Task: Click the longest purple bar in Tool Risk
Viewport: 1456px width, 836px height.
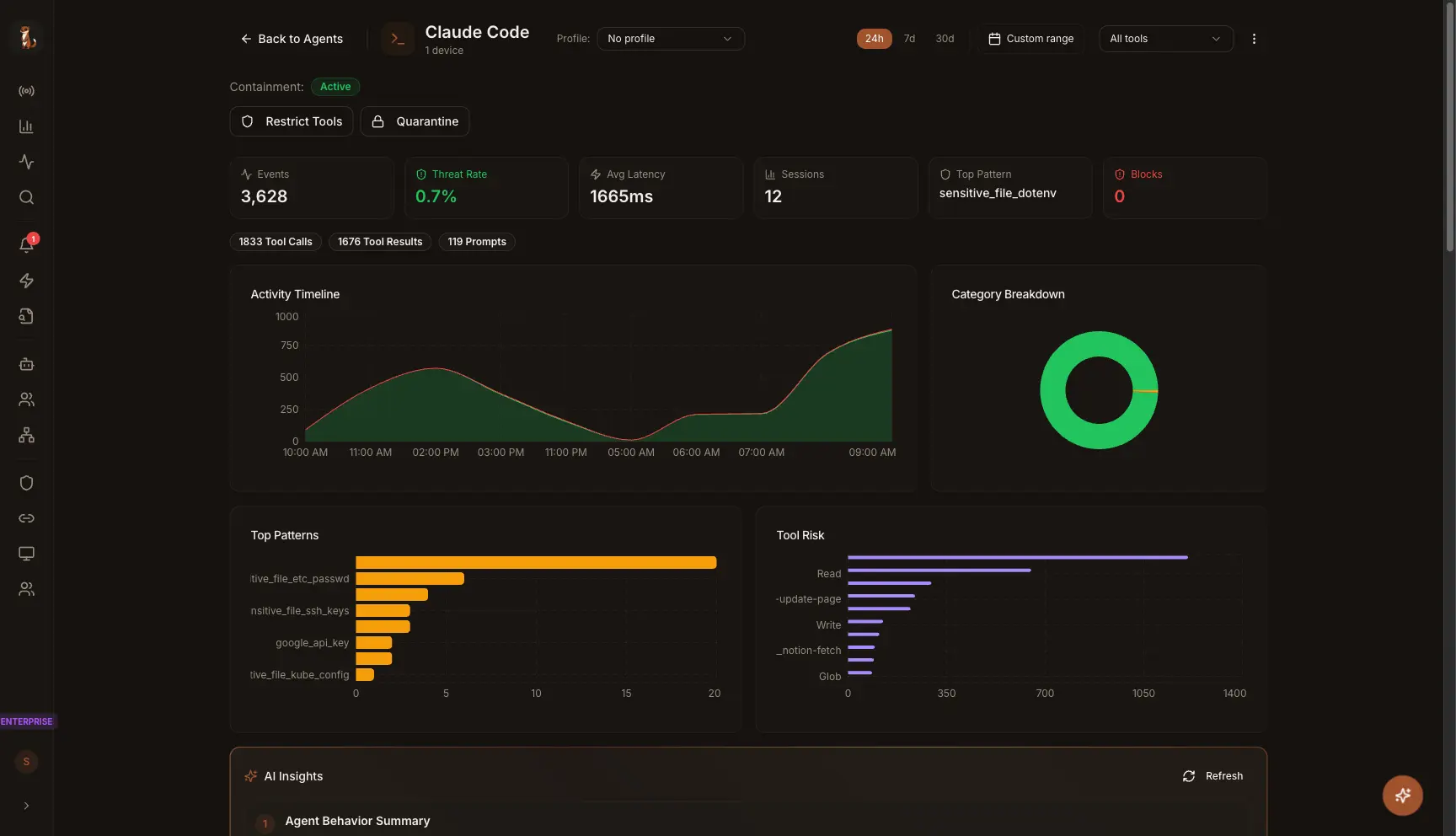Action: [x=1018, y=557]
